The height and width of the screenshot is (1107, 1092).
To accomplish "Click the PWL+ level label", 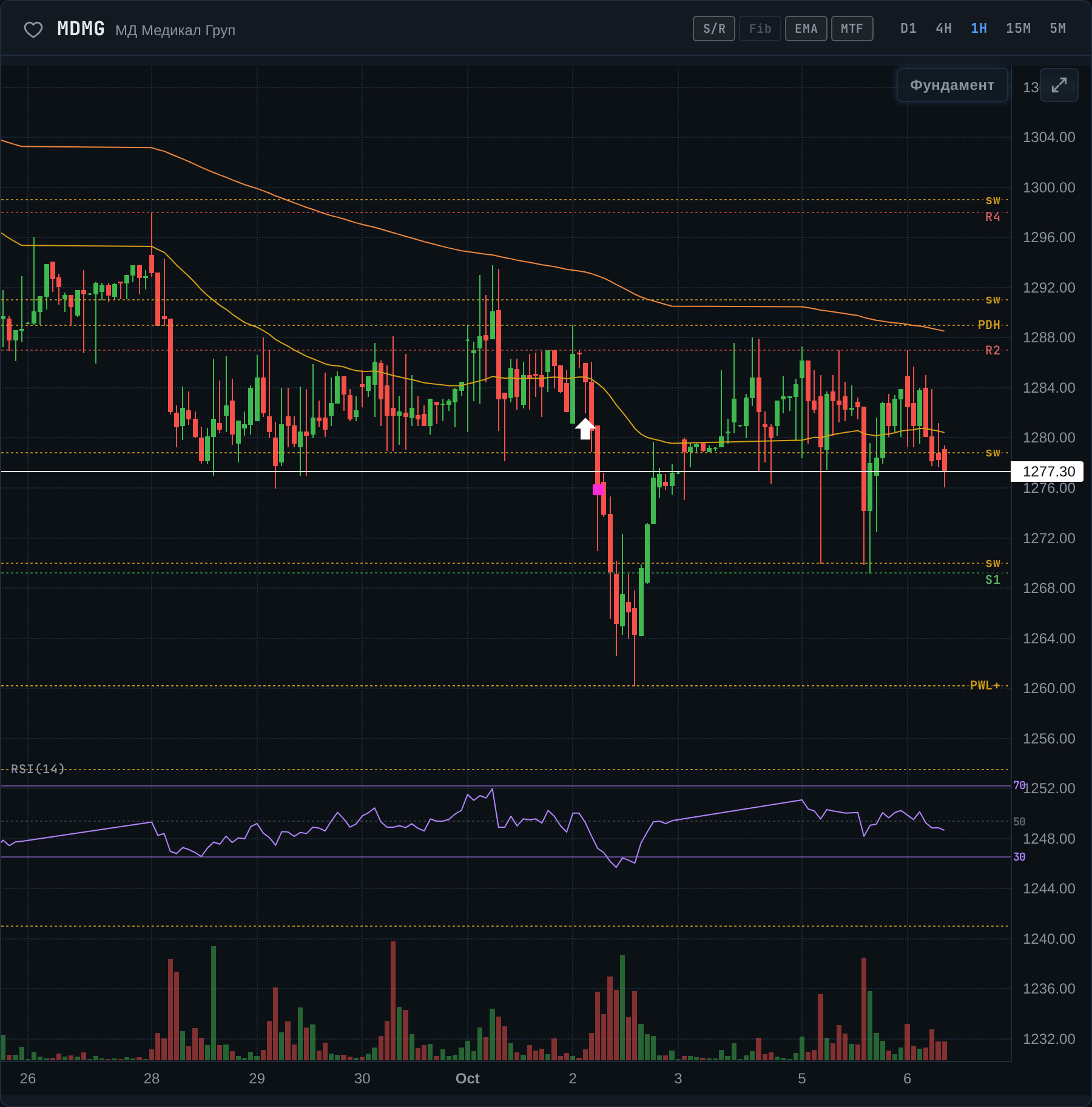I will tap(985, 685).
